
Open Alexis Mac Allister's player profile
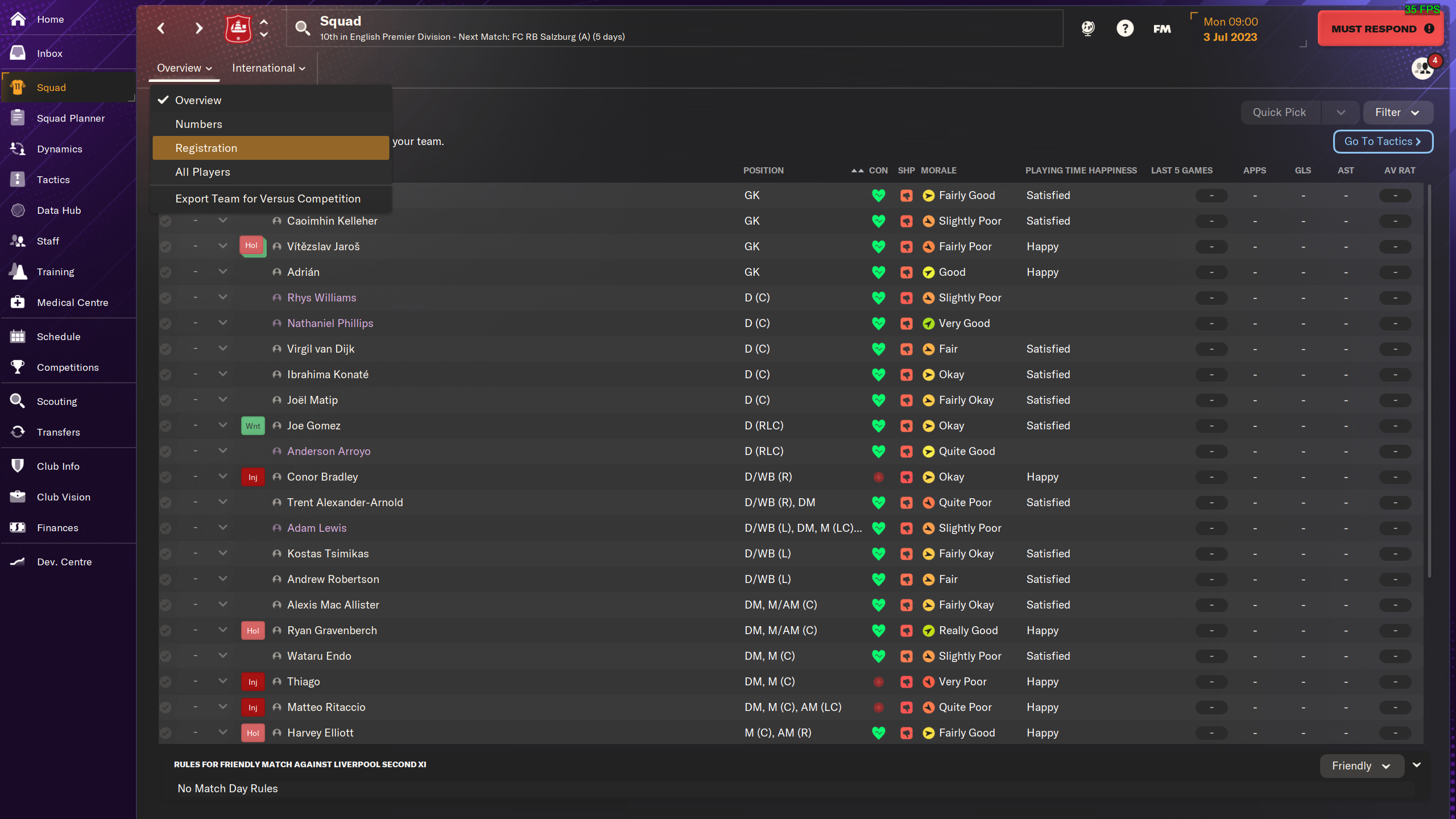pyautogui.click(x=333, y=605)
